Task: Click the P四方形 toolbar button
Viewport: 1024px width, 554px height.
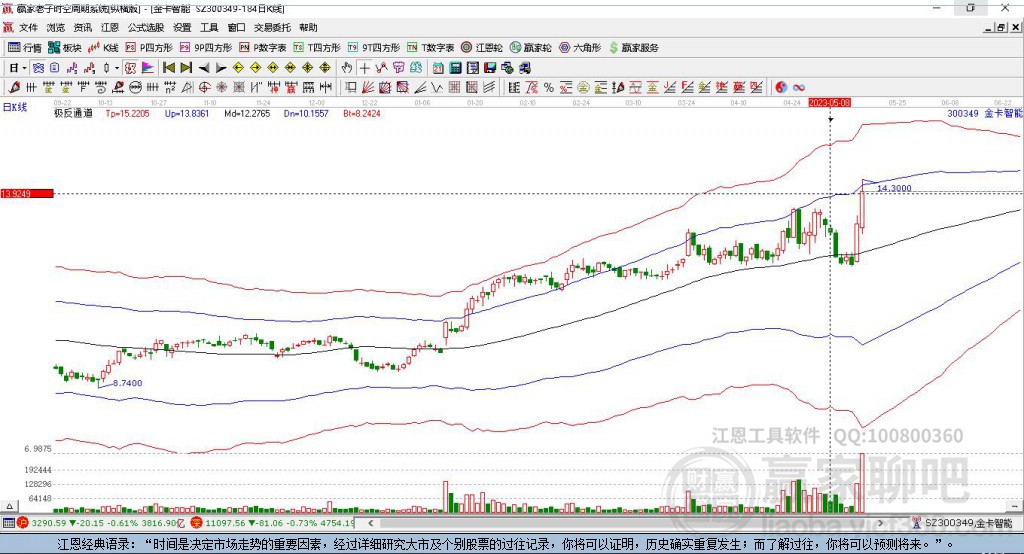Action: 149,47
